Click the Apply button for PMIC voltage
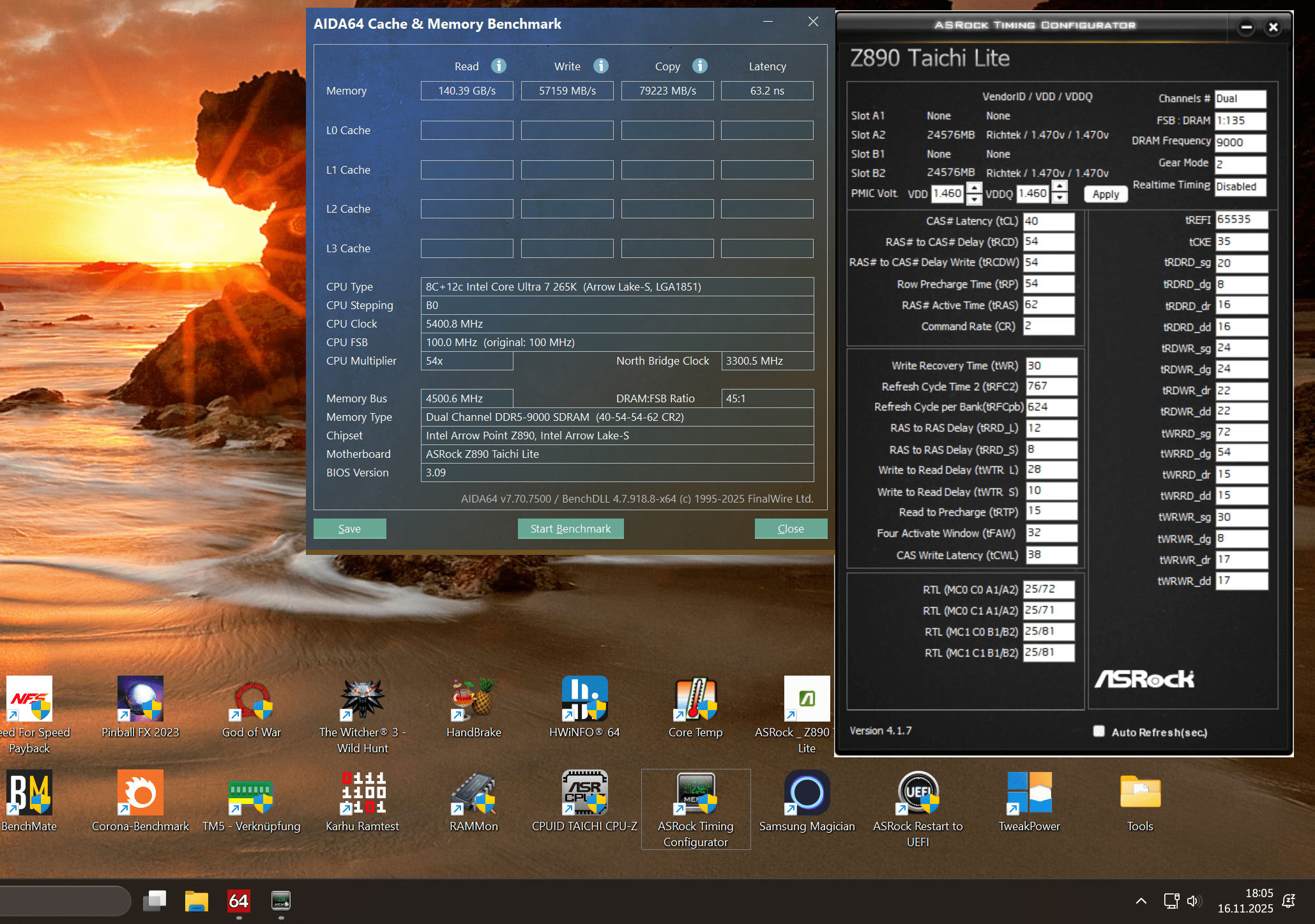Viewport: 1315px width, 924px height. click(1106, 194)
